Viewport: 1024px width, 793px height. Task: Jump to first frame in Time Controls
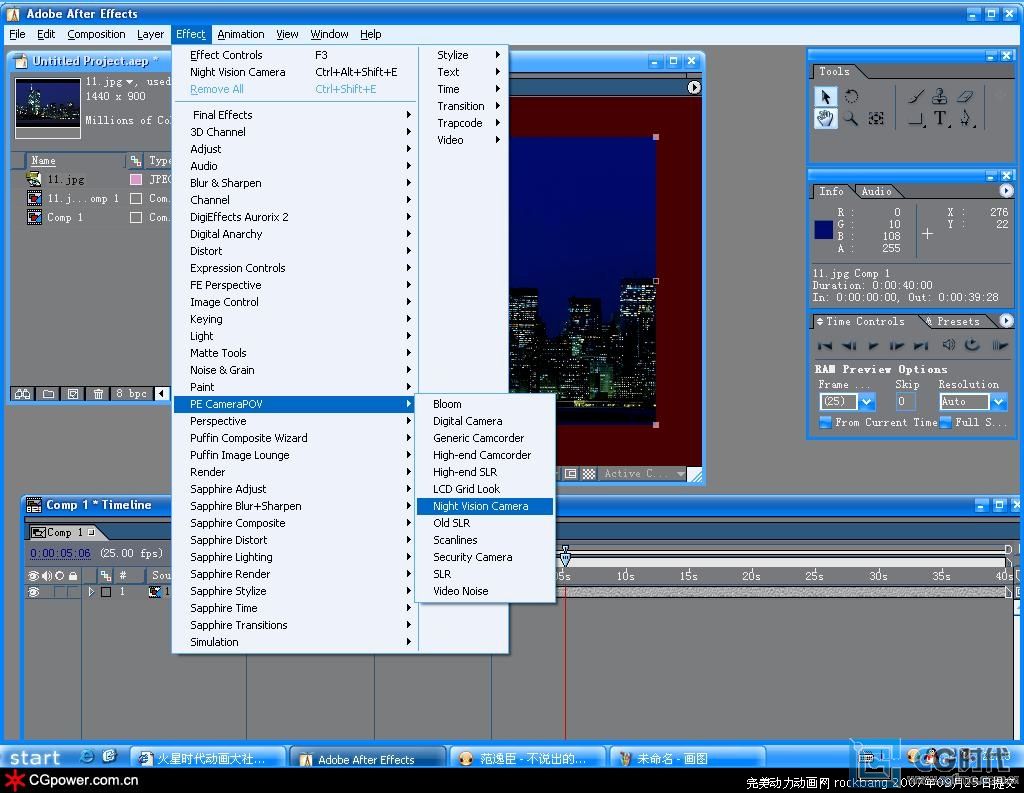click(825, 346)
